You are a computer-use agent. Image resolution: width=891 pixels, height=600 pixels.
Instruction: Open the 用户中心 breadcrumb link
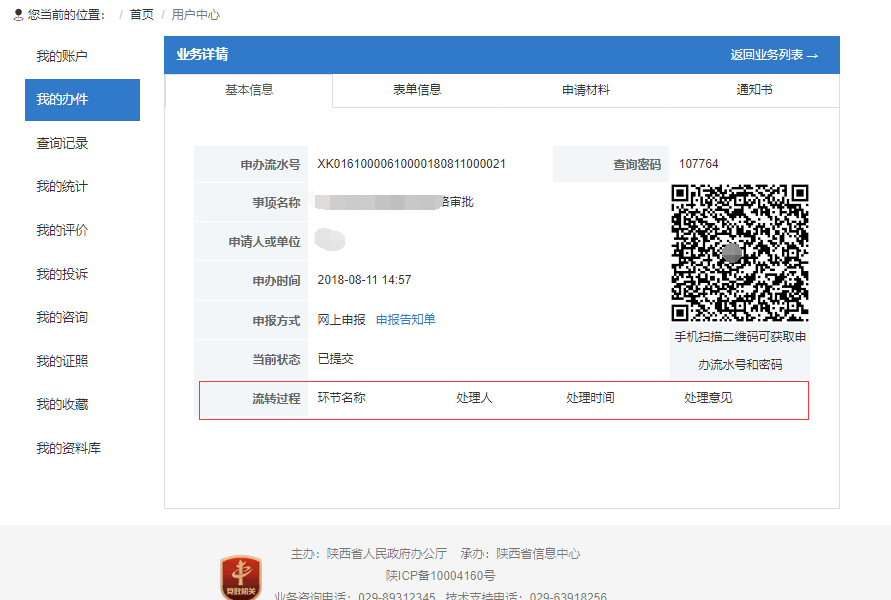tap(196, 15)
